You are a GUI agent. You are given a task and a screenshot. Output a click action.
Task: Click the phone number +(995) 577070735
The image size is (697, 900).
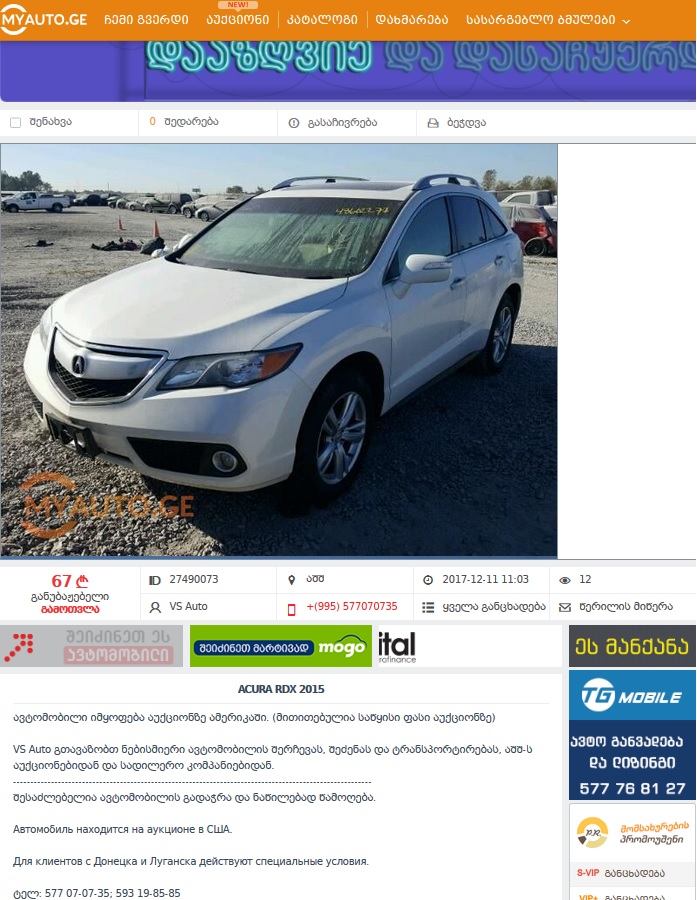[x=352, y=606]
